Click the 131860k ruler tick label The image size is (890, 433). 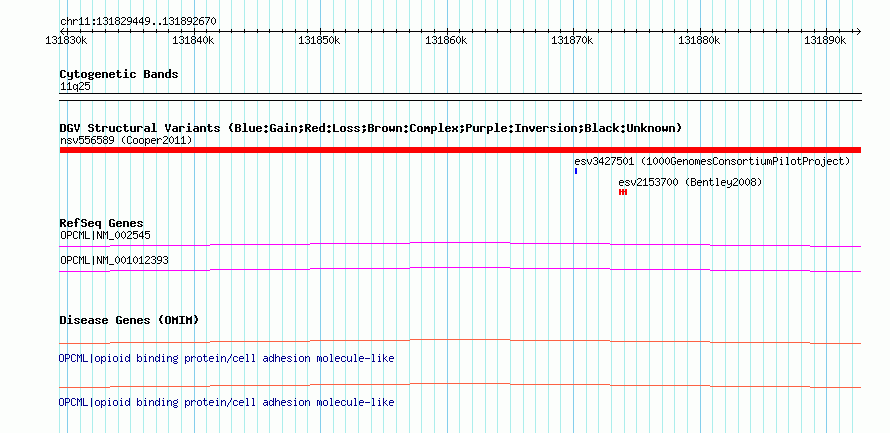coord(446,41)
